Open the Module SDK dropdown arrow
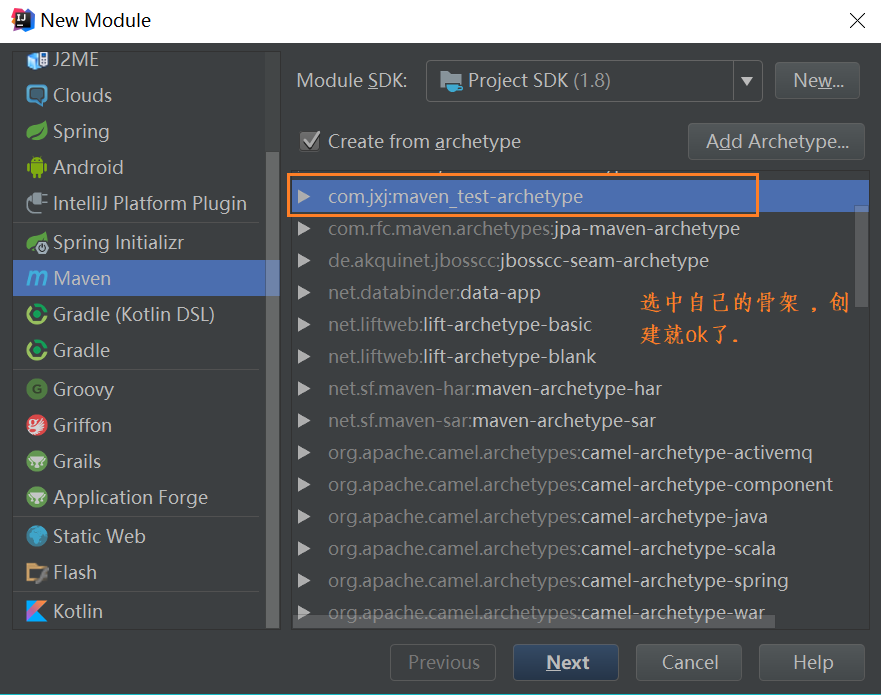Viewport: 881px width, 696px height. point(747,81)
